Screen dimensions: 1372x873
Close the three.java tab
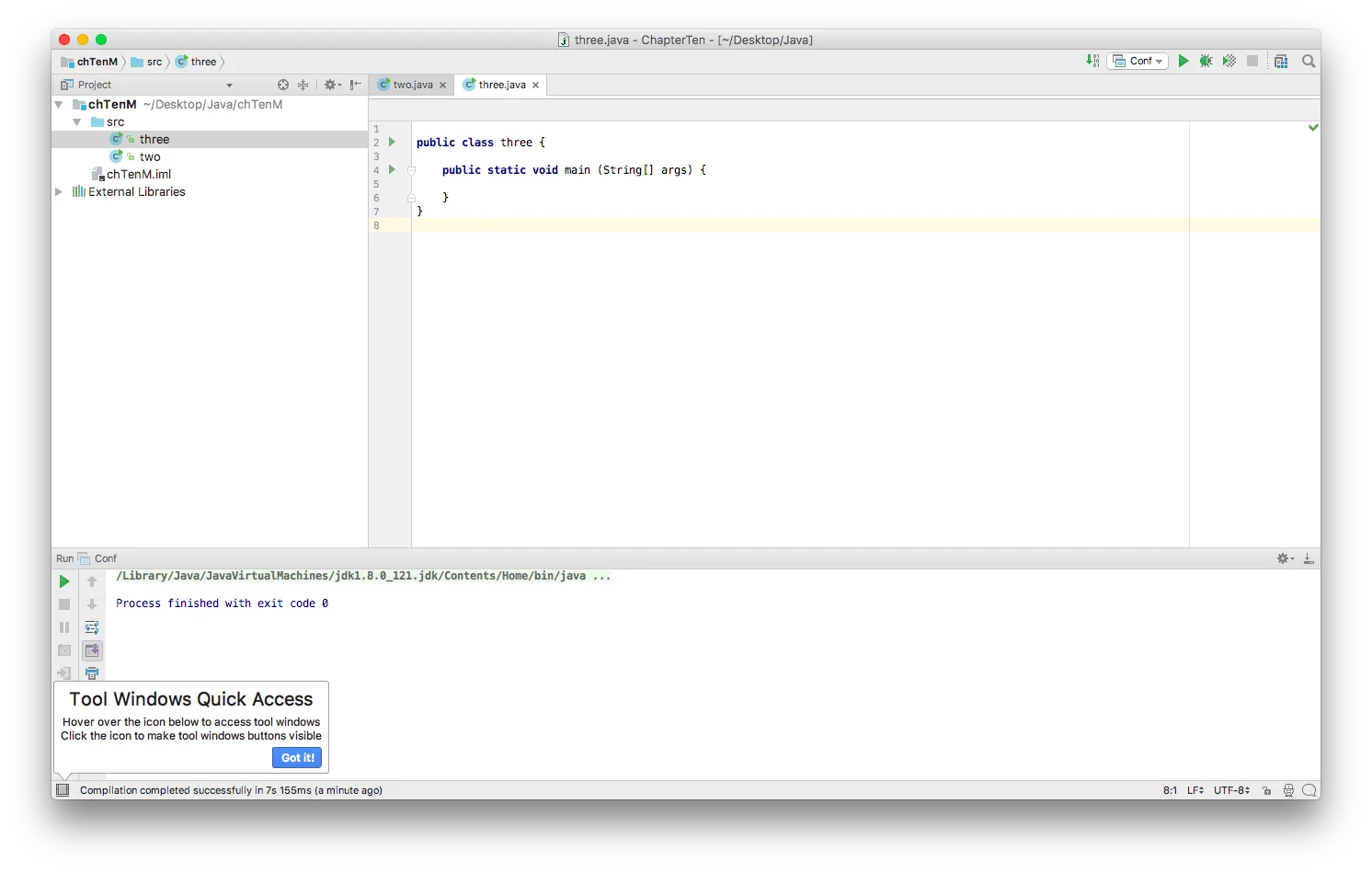[x=536, y=85]
